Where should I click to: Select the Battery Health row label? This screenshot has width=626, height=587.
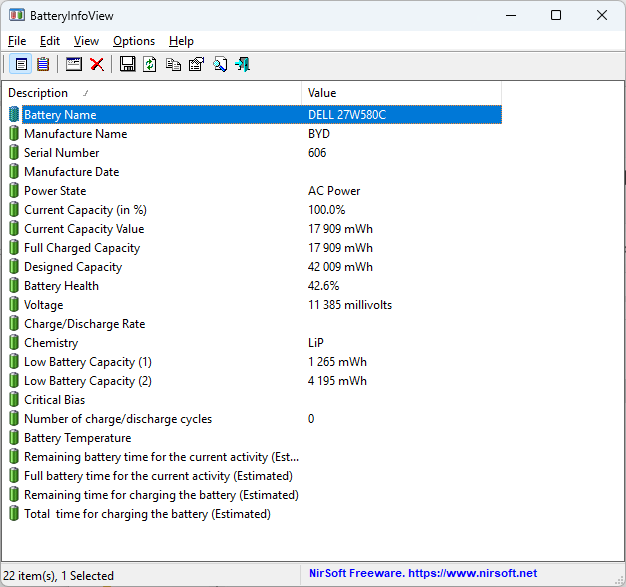pyautogui.click(x=61, y=286)
